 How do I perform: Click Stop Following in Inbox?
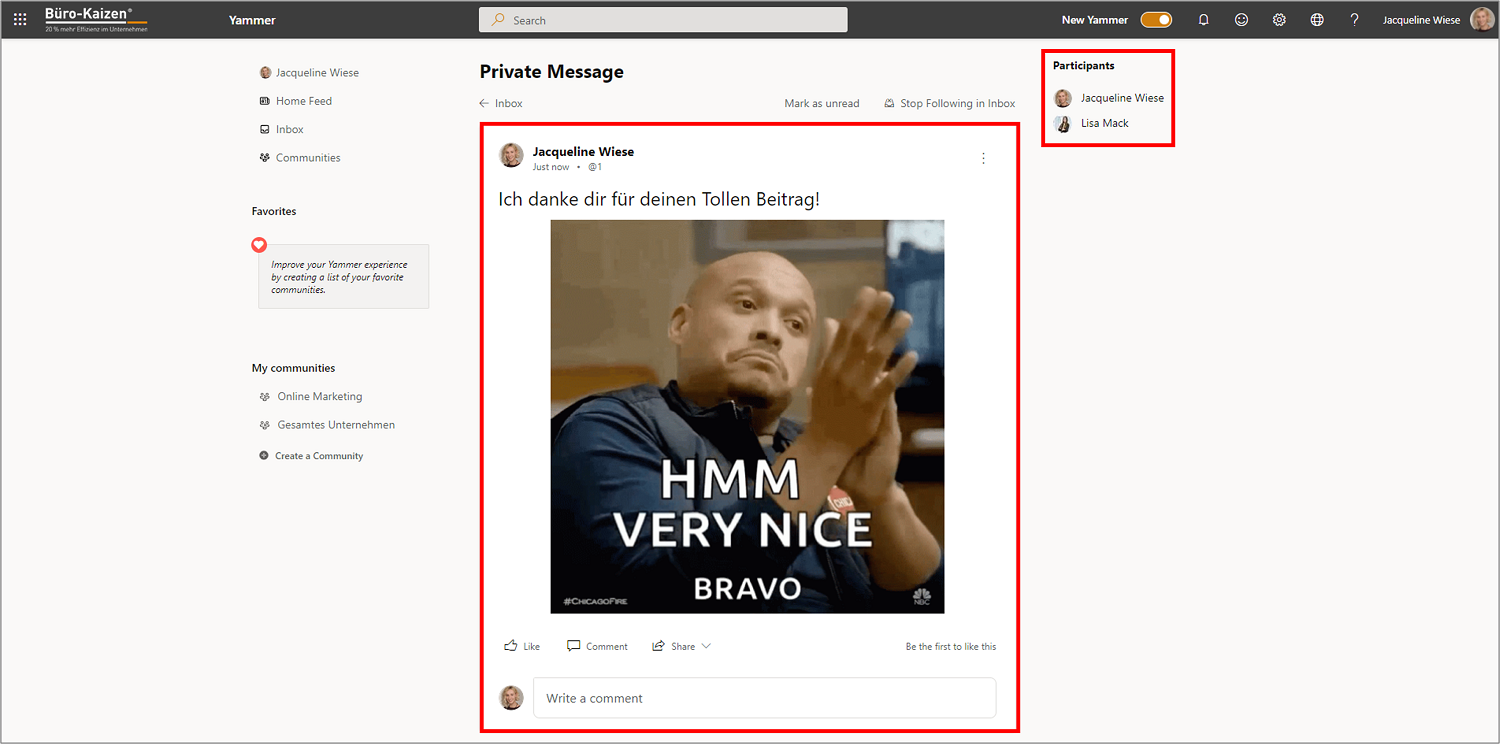pyautogui.click(x=957, y=104)
